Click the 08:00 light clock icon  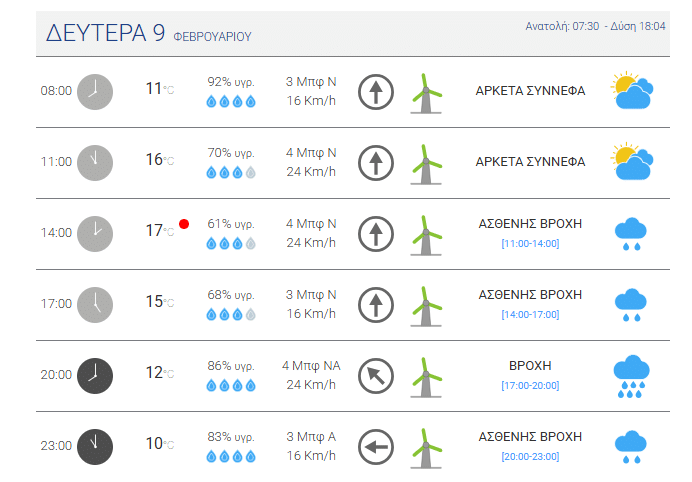pos(95,91)
